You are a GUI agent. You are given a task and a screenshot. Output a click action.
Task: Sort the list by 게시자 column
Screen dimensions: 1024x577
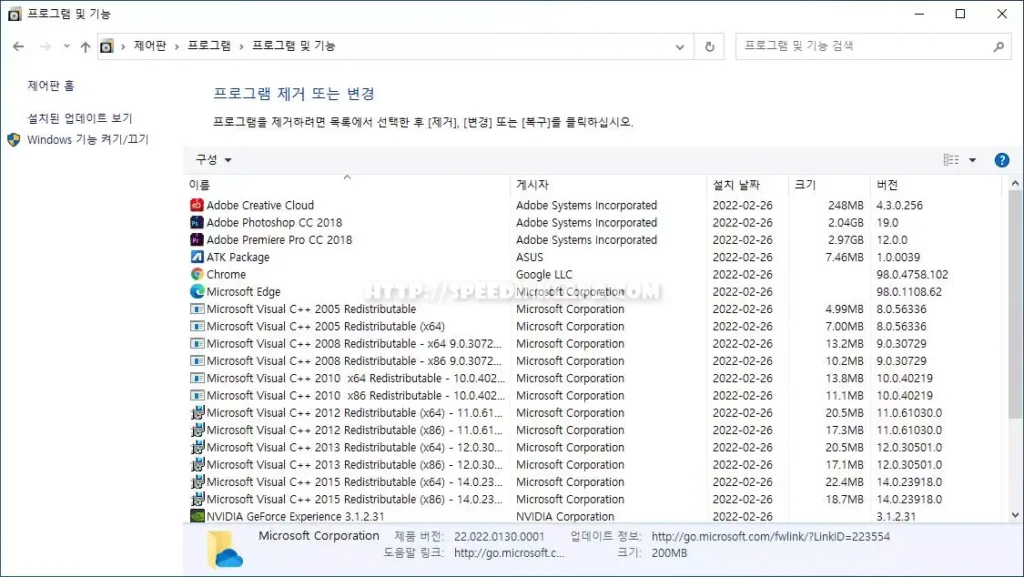pos(609,185)
